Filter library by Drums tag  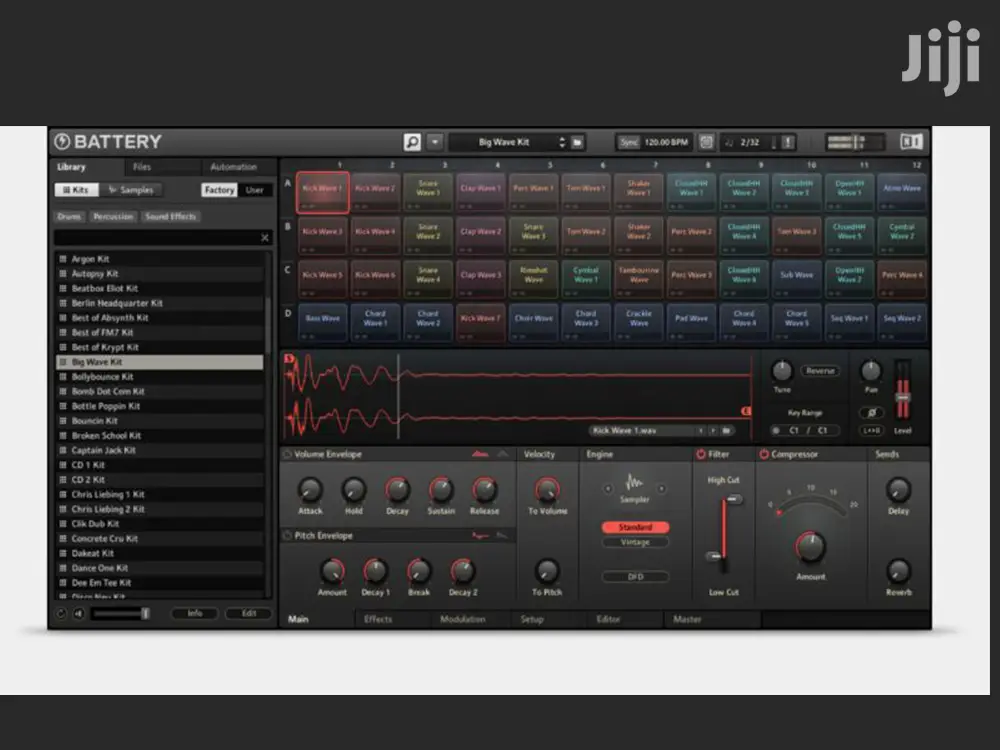(70, 217)
